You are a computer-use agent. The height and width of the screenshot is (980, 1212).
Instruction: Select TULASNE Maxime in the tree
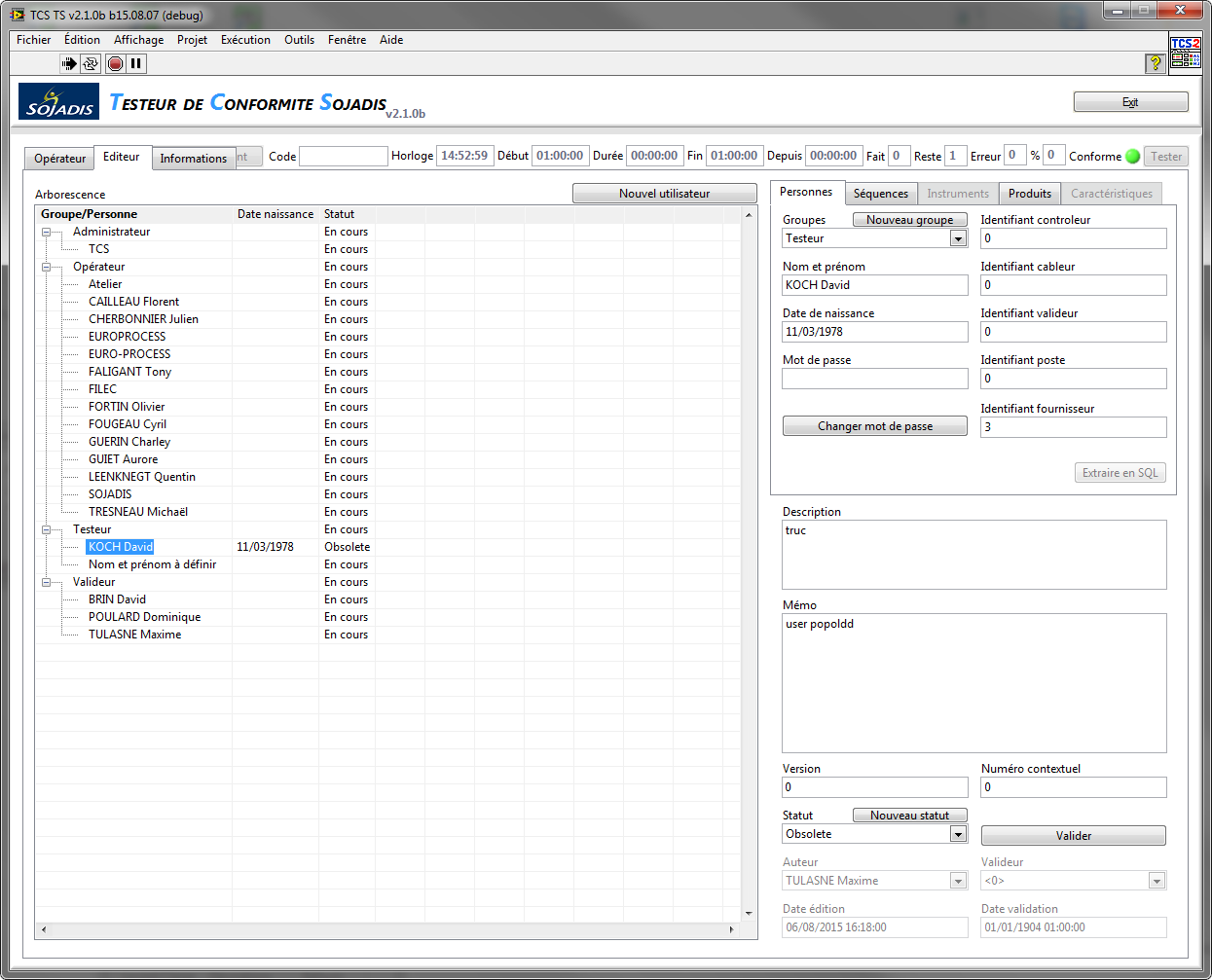click(134, 635)
